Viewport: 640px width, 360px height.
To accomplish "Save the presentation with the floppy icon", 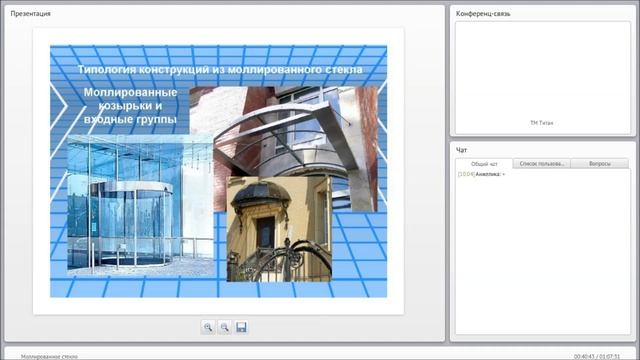I will coord(241,327).
